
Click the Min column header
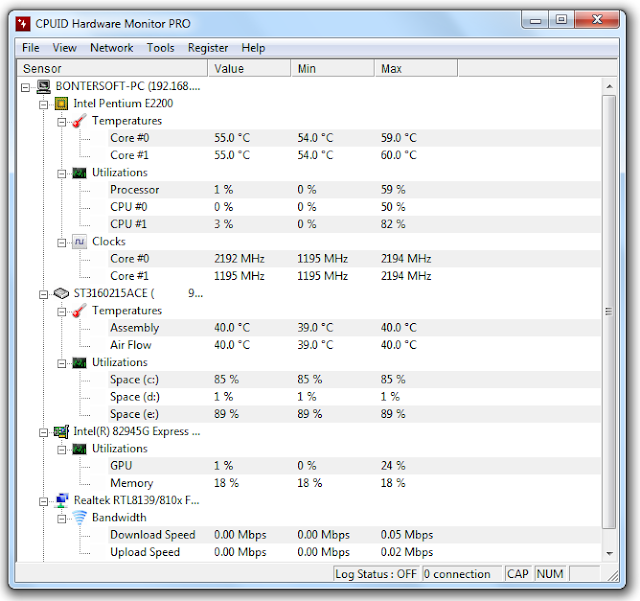point(333,68)
